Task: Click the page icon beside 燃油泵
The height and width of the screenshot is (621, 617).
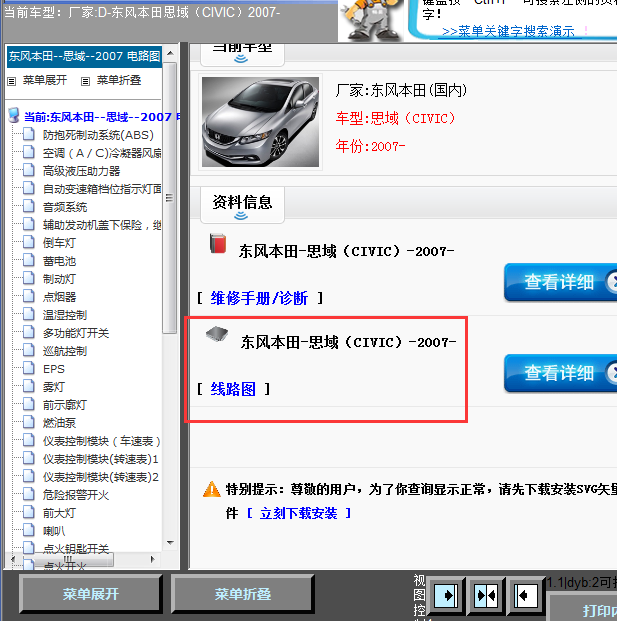Action: (x=29, y=422)
